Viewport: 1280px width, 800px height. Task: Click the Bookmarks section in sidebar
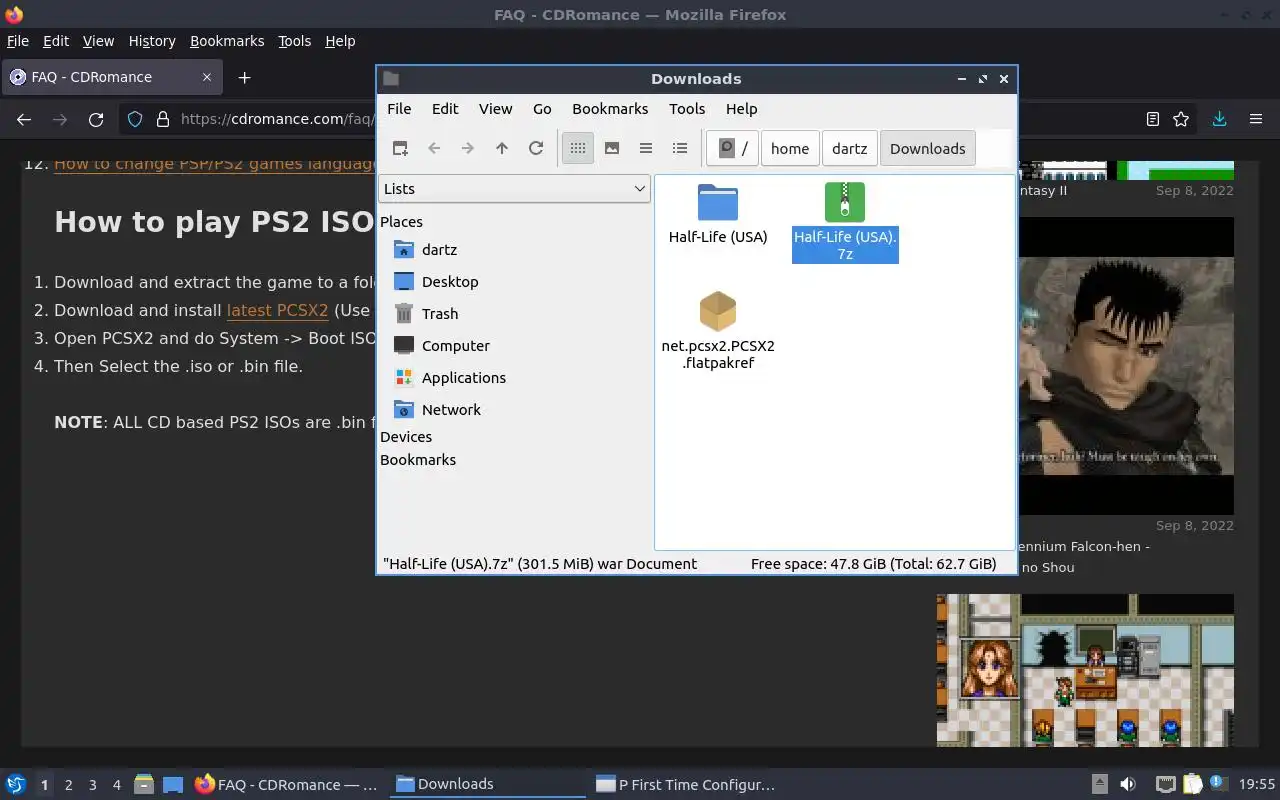tap(418, 460)
